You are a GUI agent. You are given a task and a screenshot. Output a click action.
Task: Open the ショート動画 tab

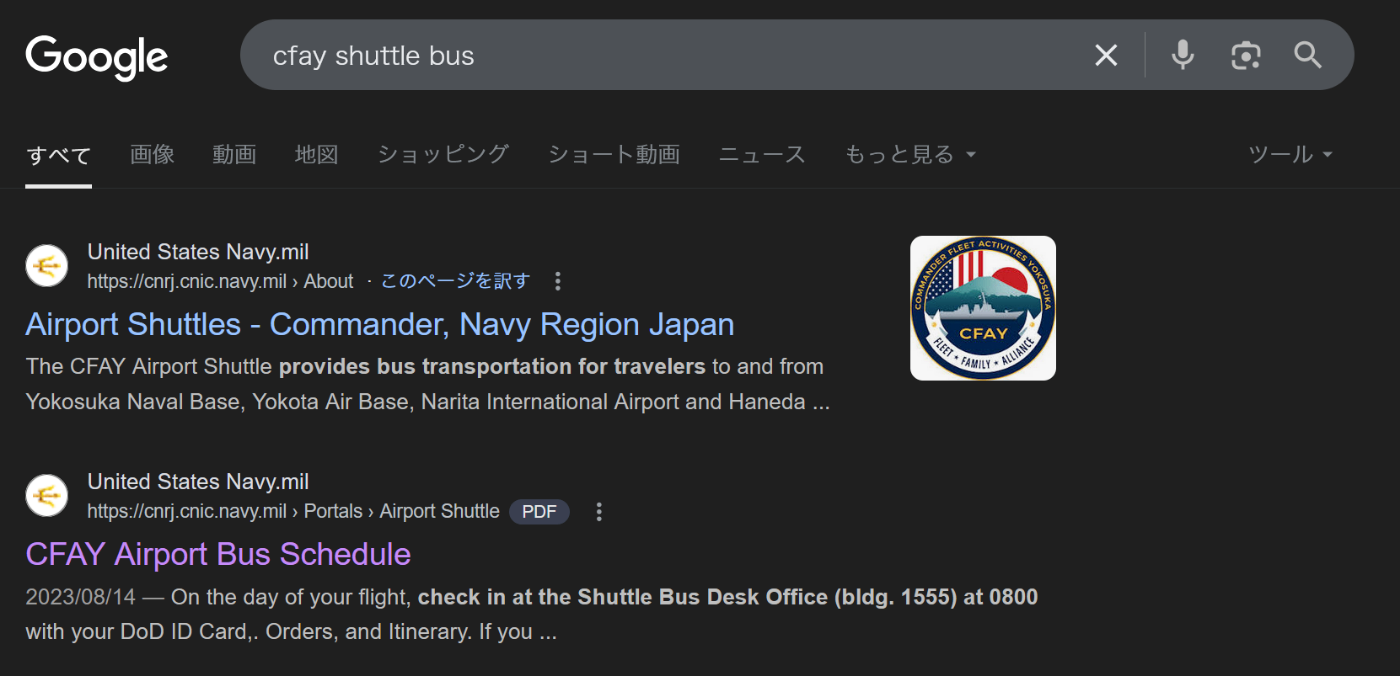point(614,154)
